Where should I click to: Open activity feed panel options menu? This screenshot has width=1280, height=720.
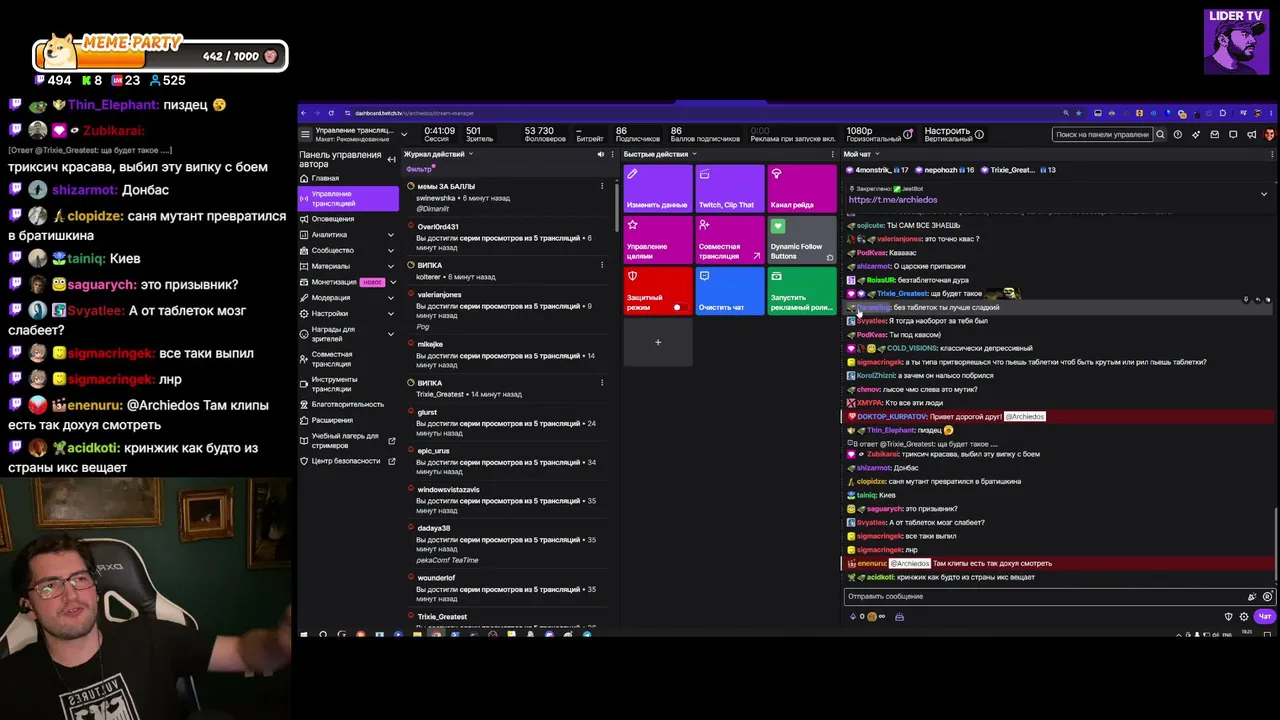pos(611,154)
